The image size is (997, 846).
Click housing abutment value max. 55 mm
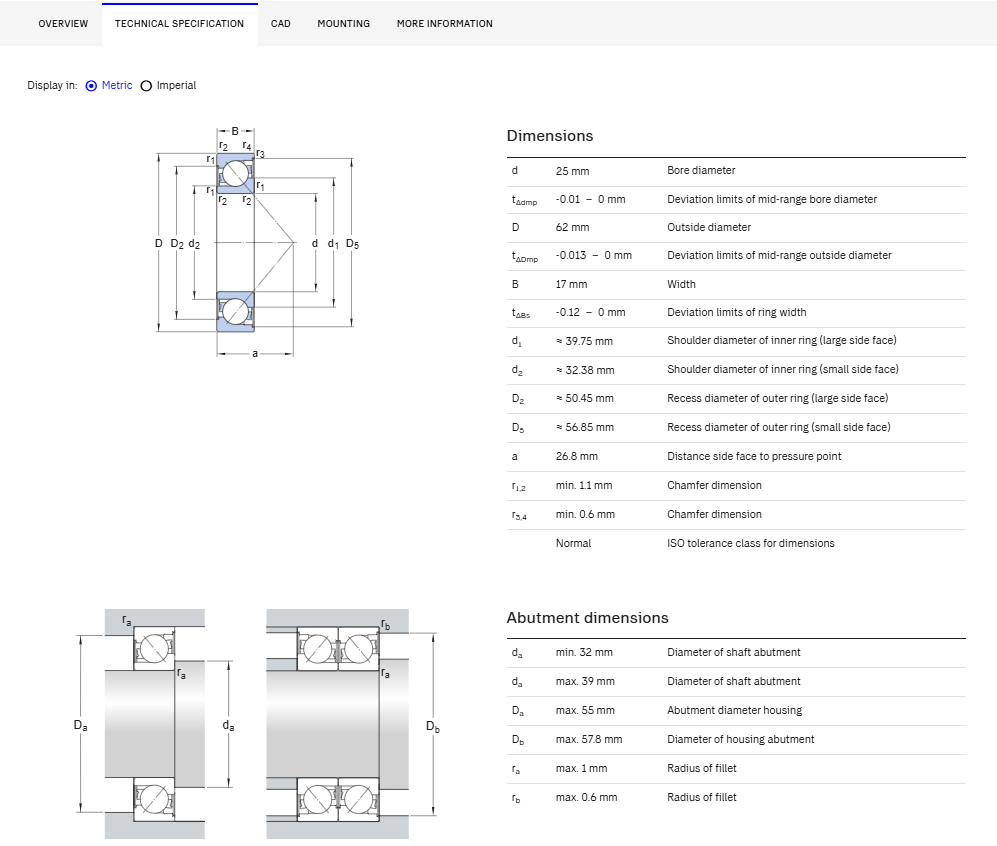[x=585, y=711]
